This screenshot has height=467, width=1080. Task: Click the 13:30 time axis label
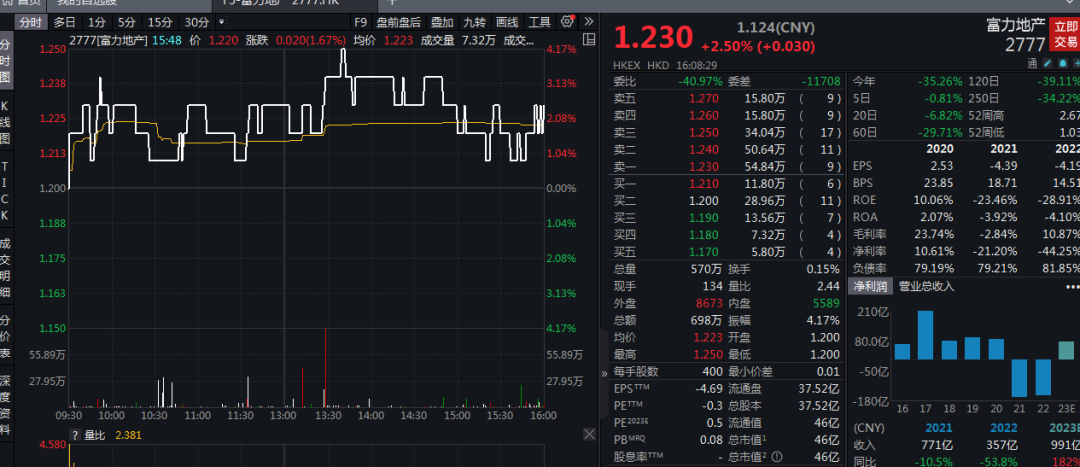328,415
